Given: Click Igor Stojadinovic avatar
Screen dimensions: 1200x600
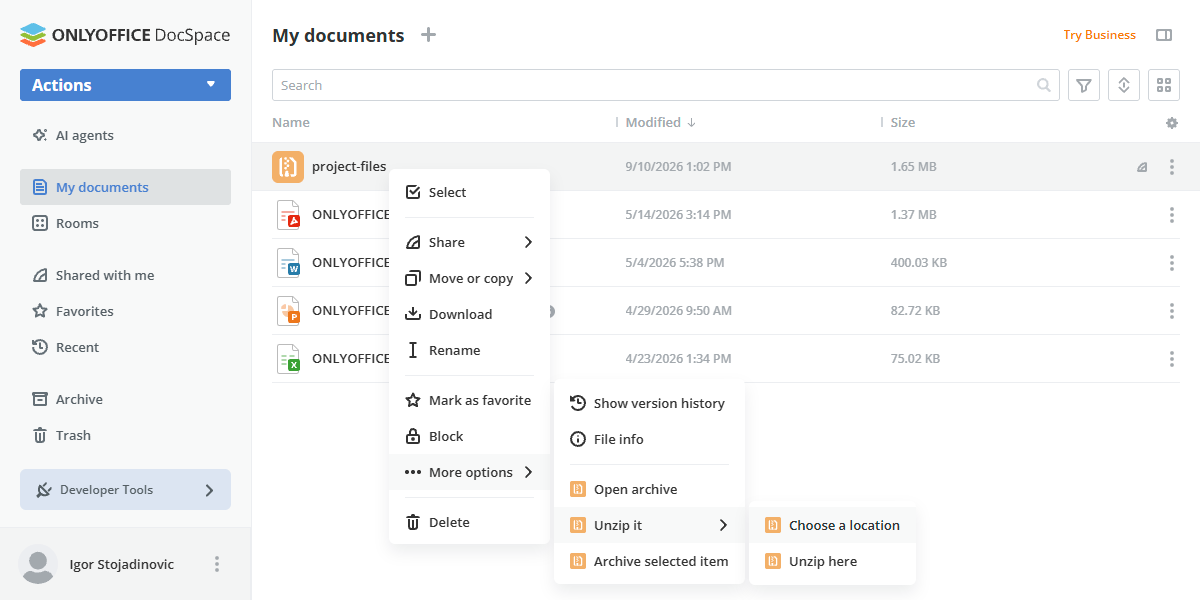Looking at the screenshot, I should click(38, 564).
